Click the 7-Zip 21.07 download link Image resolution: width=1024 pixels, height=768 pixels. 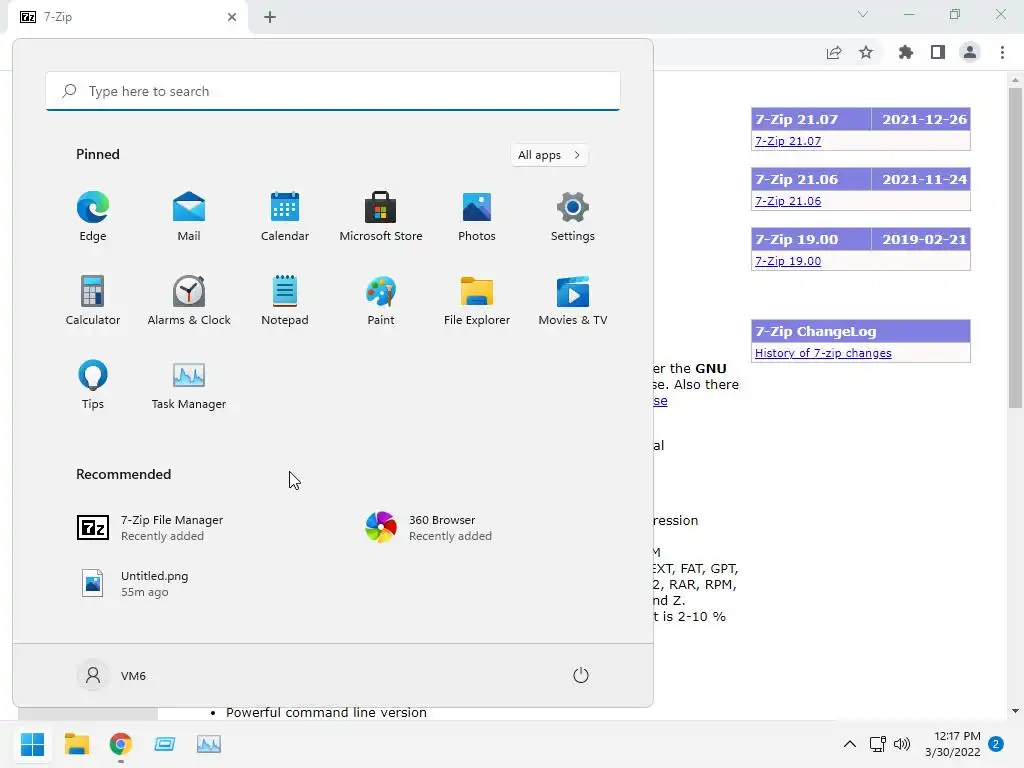pyautogui.click(x=788, y=141)
